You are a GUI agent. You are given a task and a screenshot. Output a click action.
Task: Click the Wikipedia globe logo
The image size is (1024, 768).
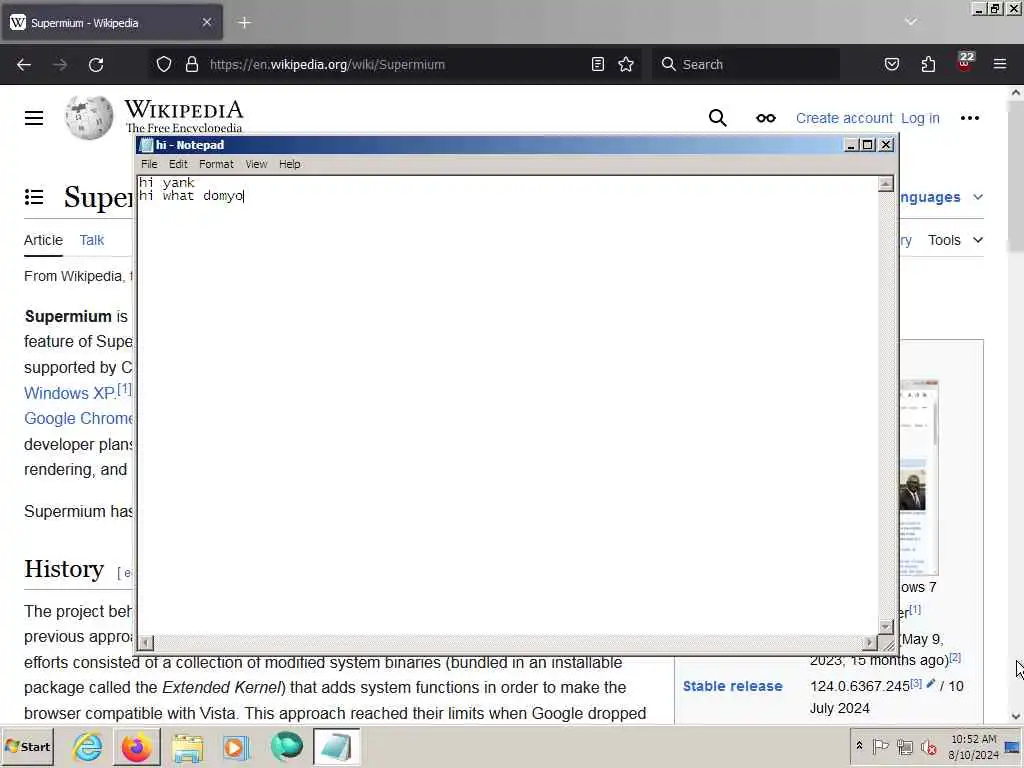coord(89,118)
